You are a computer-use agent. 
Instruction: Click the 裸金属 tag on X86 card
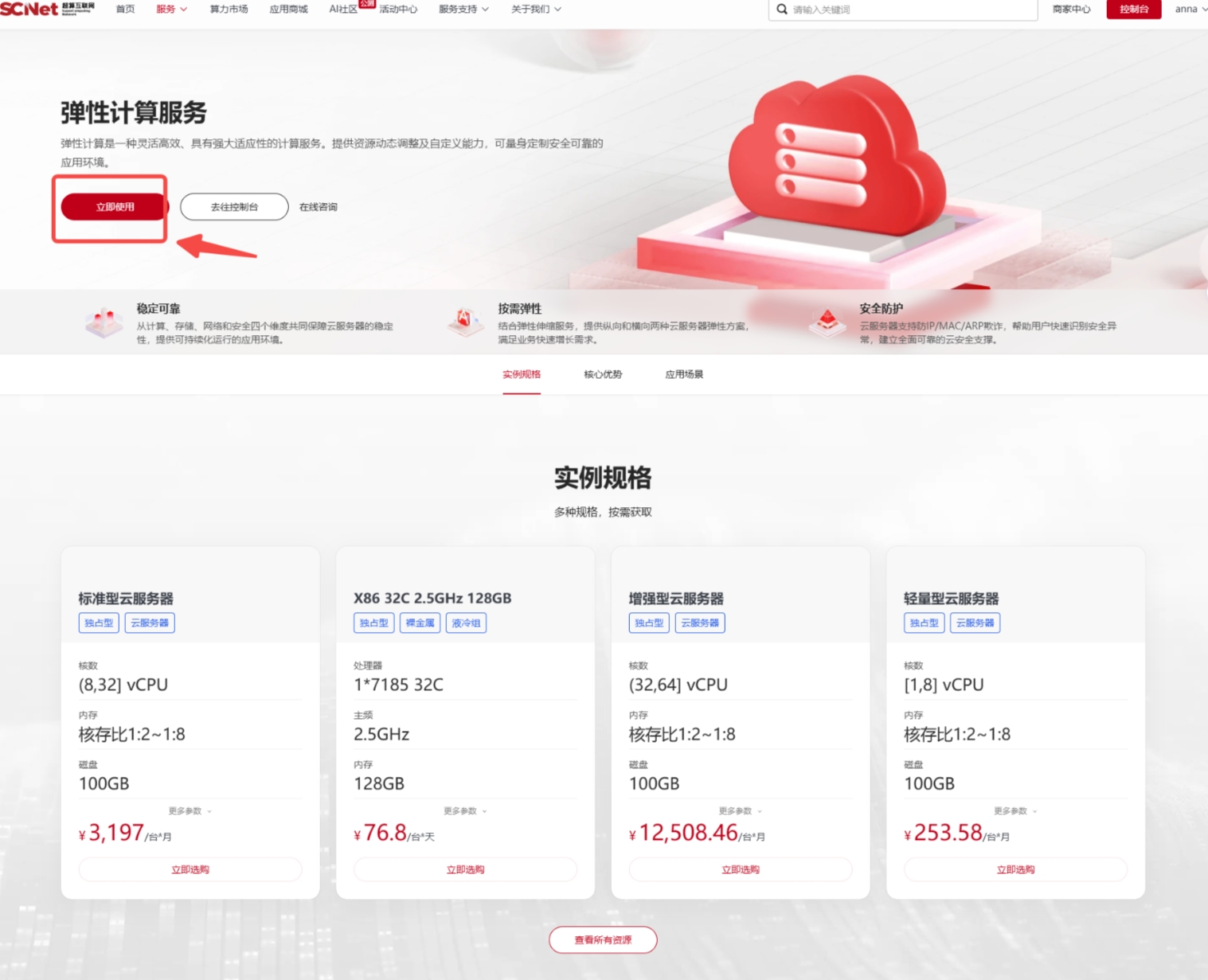point(420,623)
